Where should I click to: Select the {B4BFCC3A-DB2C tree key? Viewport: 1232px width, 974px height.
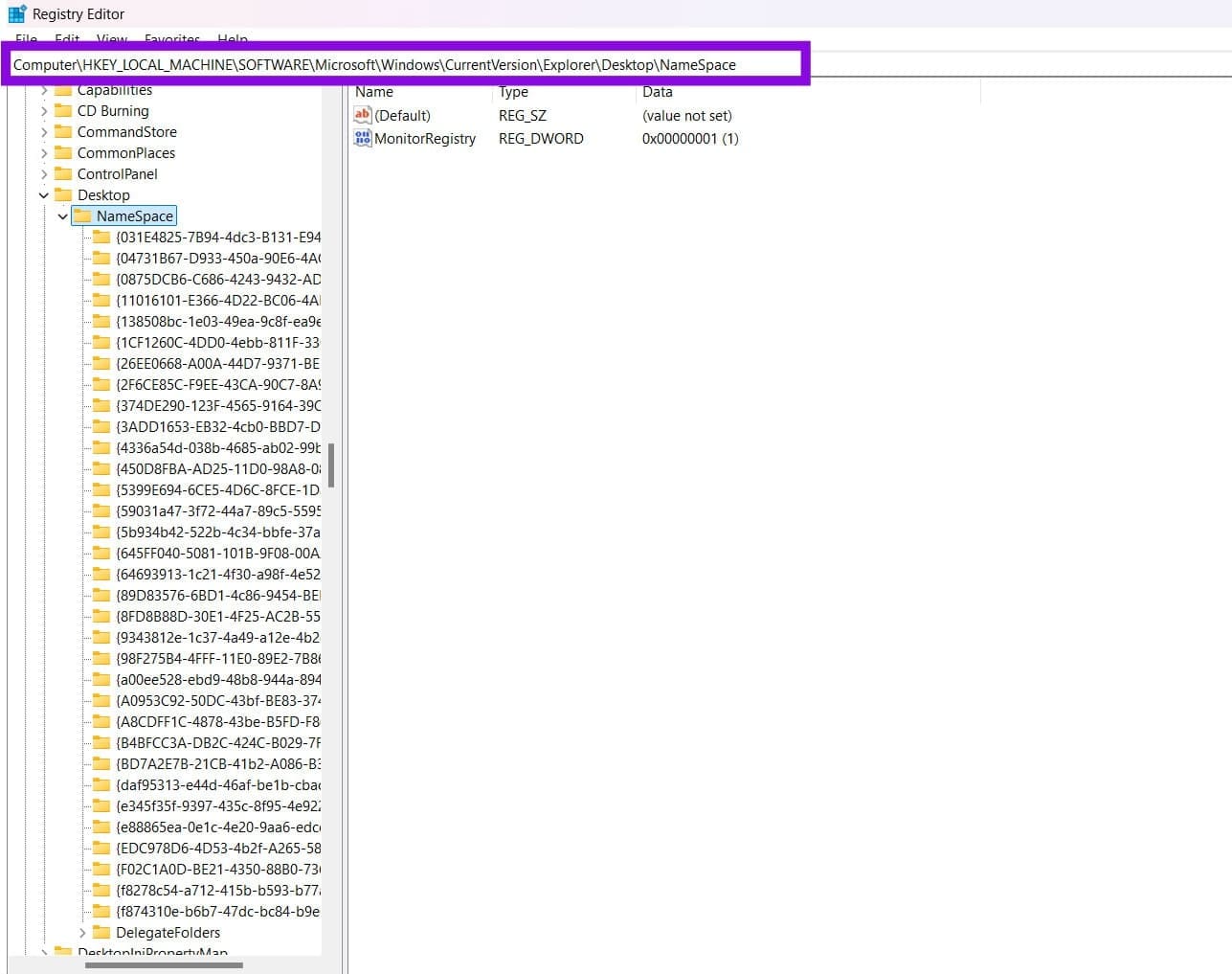click(x=217, y=742)
